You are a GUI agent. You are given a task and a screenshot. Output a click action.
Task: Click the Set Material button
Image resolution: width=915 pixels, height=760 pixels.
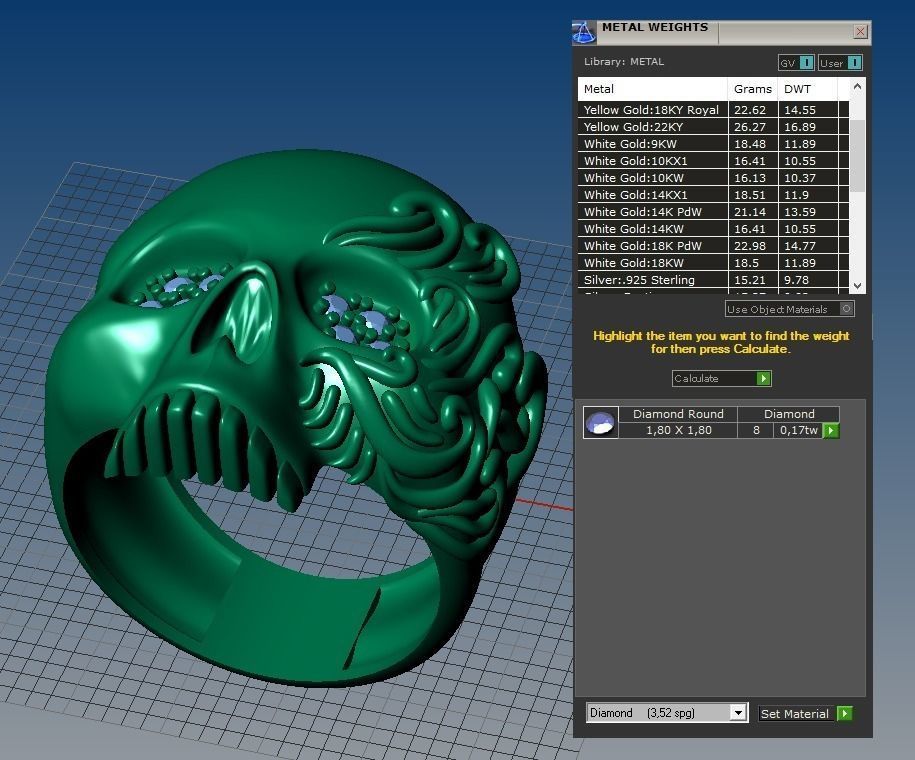coord(805,713)
